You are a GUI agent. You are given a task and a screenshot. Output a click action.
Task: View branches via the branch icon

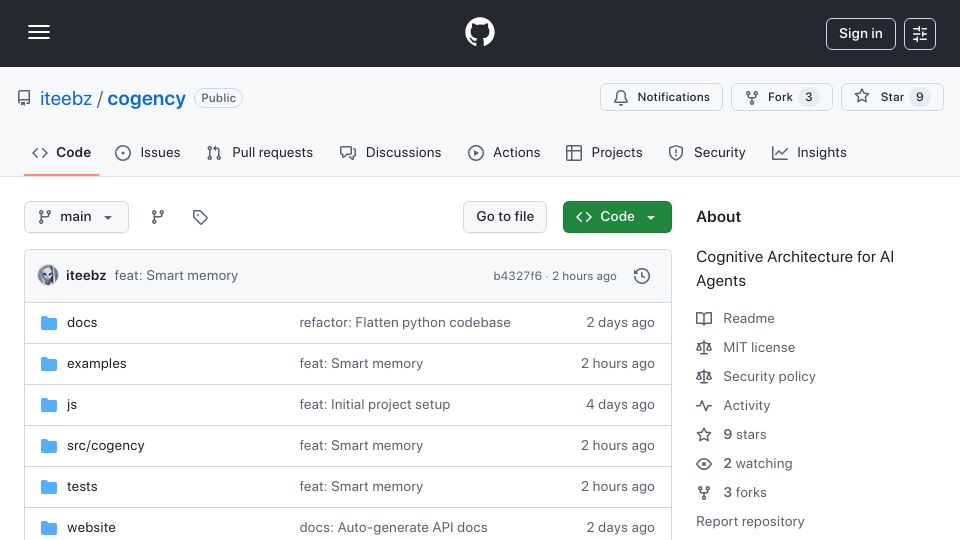coord(158,217)
